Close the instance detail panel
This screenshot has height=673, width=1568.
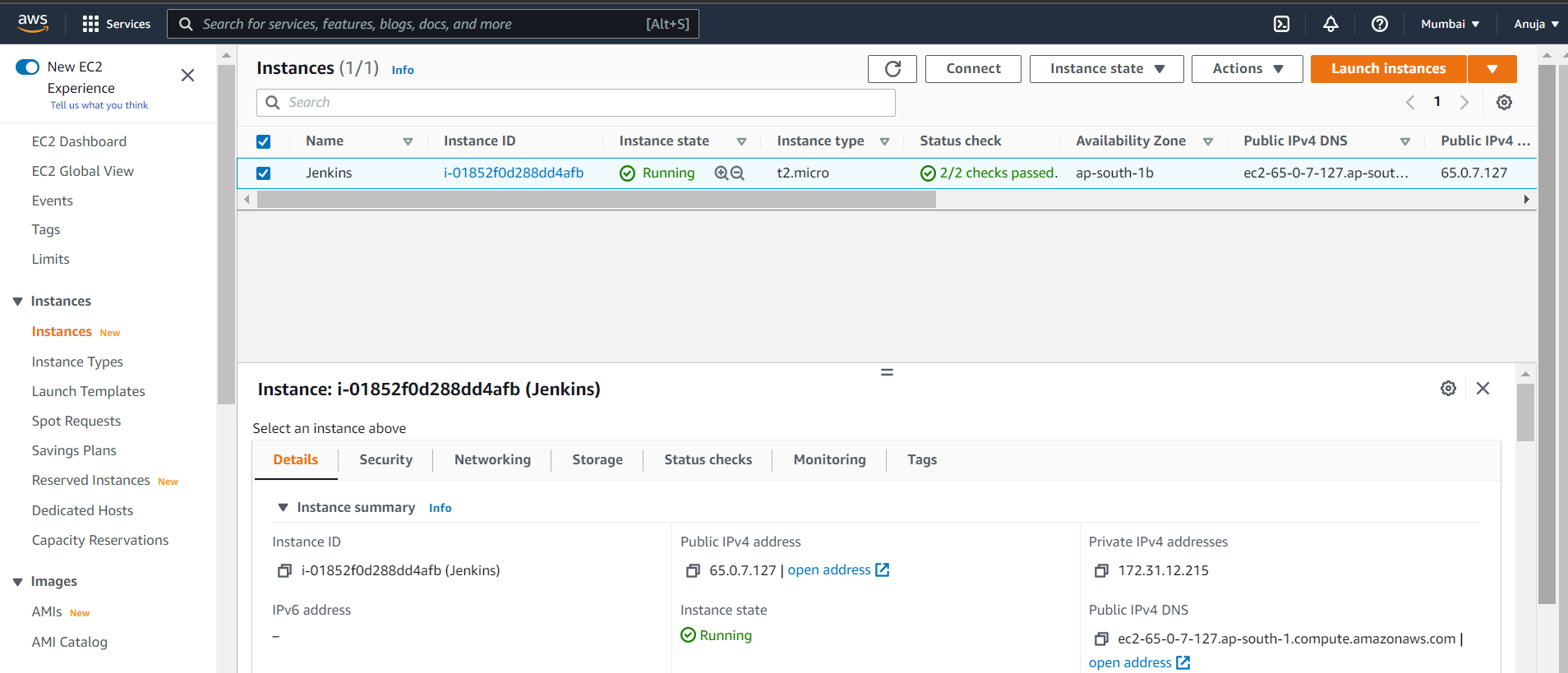click(1483, 388)
